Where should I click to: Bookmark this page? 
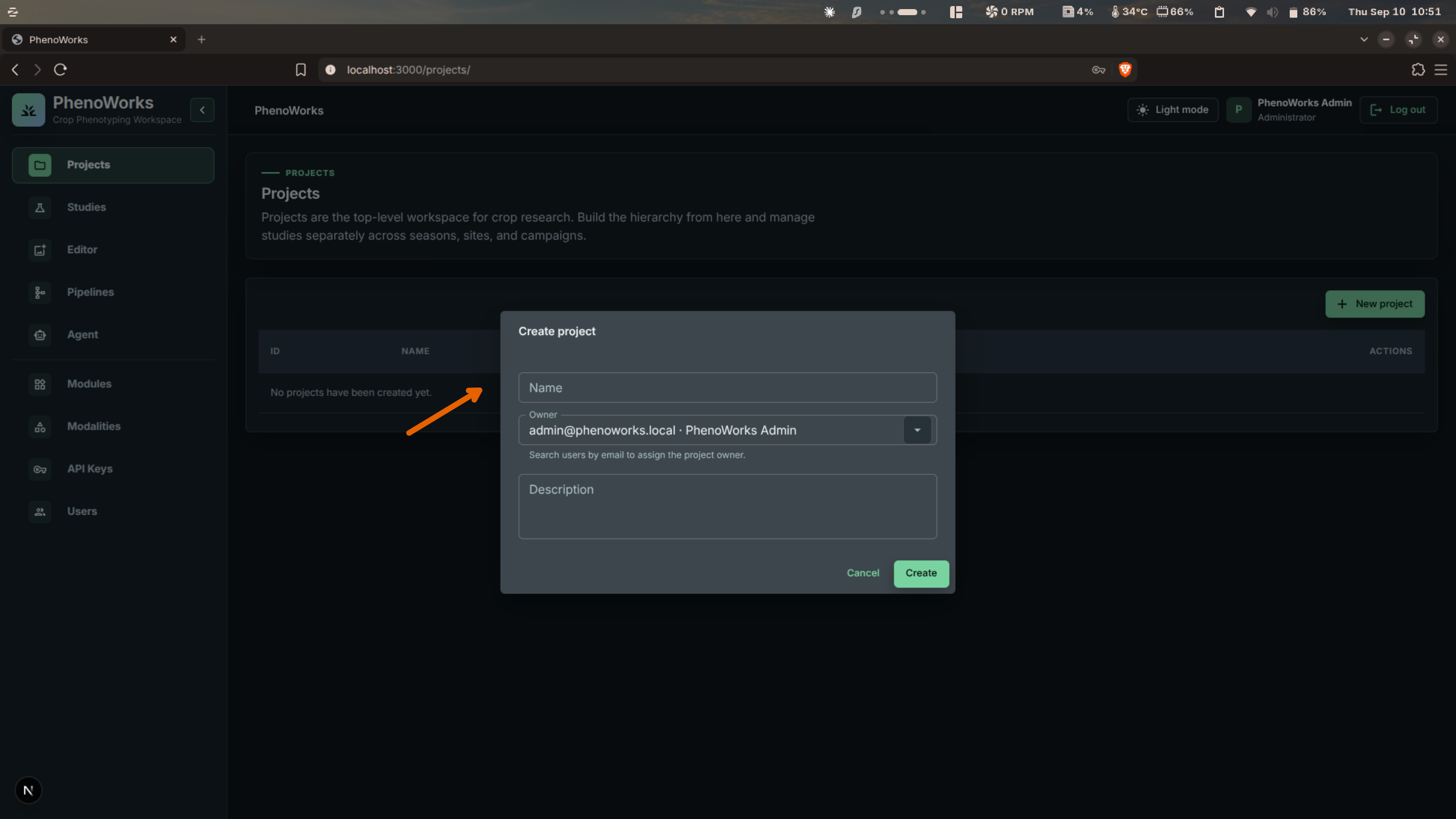(301, 70)
